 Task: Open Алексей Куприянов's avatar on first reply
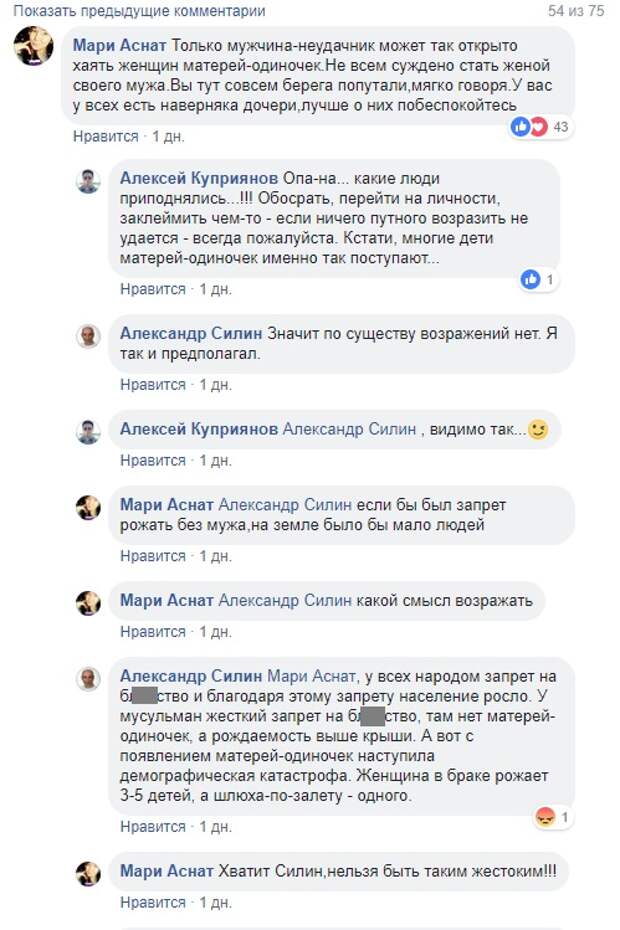coord(88,181)
